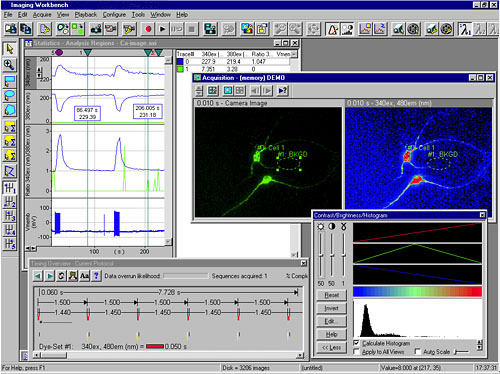Click the first main toolbar icon
The height and width of the screenshot is (374, 500).
[11, 29]
